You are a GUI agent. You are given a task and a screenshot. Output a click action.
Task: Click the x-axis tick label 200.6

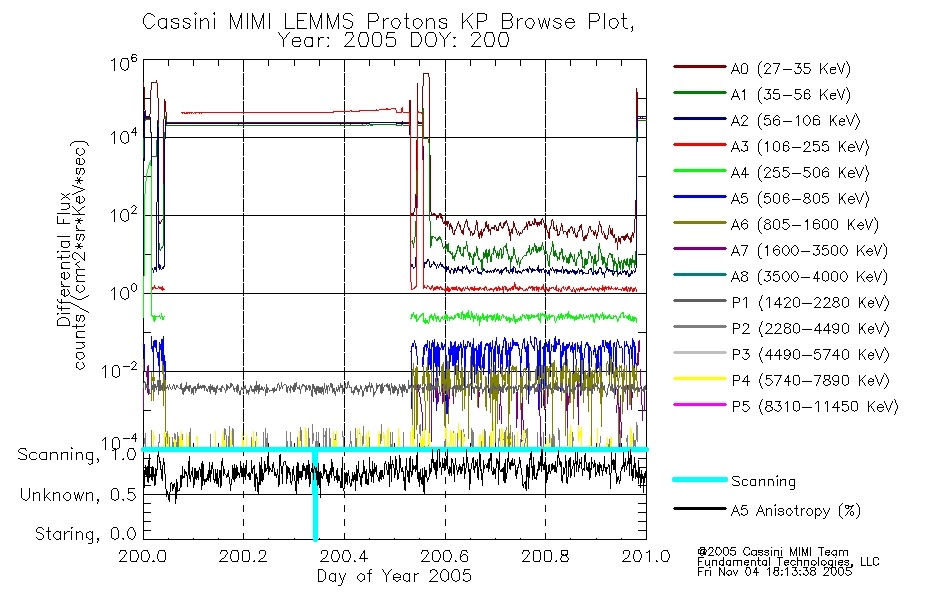445,556
